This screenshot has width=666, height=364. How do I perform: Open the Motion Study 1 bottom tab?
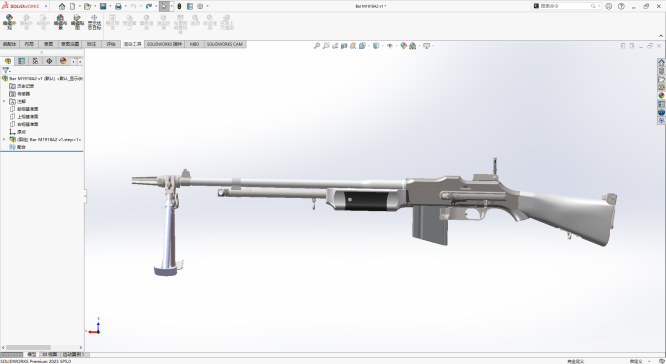coord(74,354)
